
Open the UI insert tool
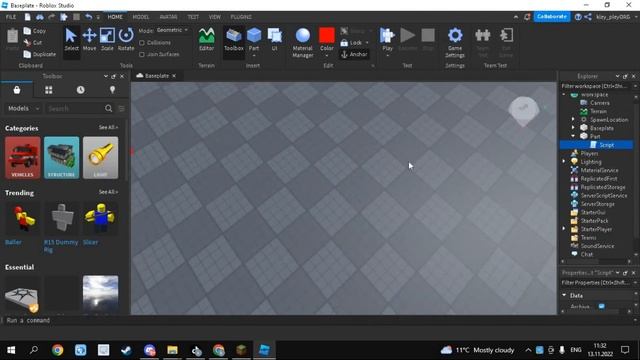[x=274, y=40]
